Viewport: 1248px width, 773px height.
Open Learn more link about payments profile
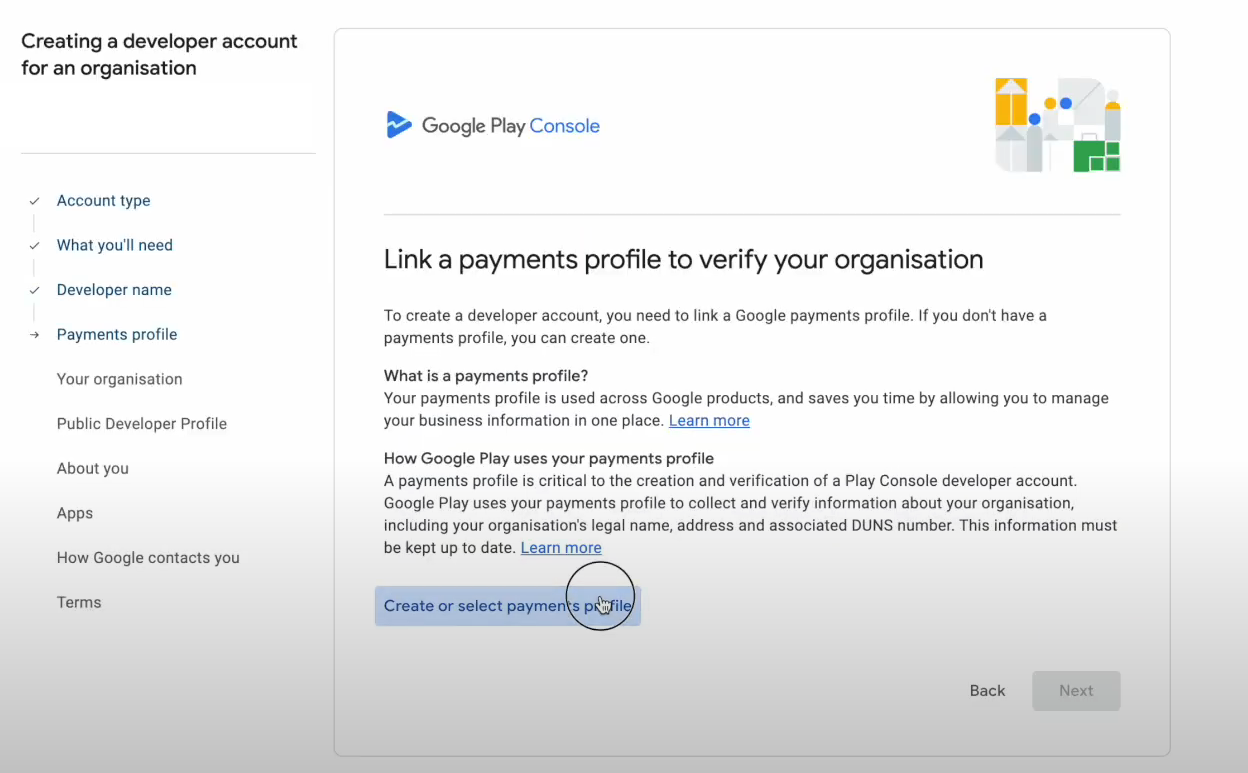[x=709, y=421]
